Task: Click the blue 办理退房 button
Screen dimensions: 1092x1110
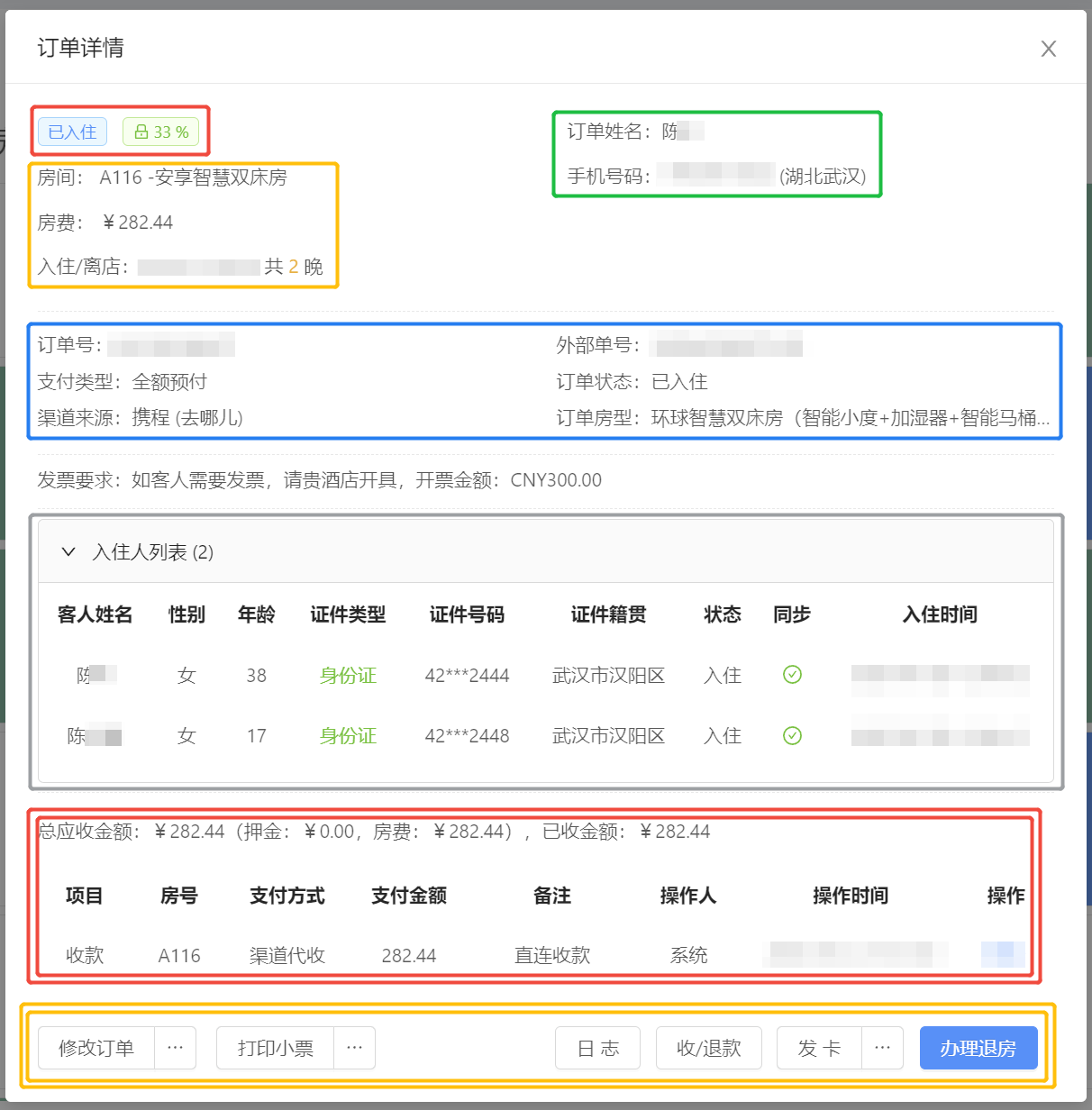Action: click(x=978, y=1048)
